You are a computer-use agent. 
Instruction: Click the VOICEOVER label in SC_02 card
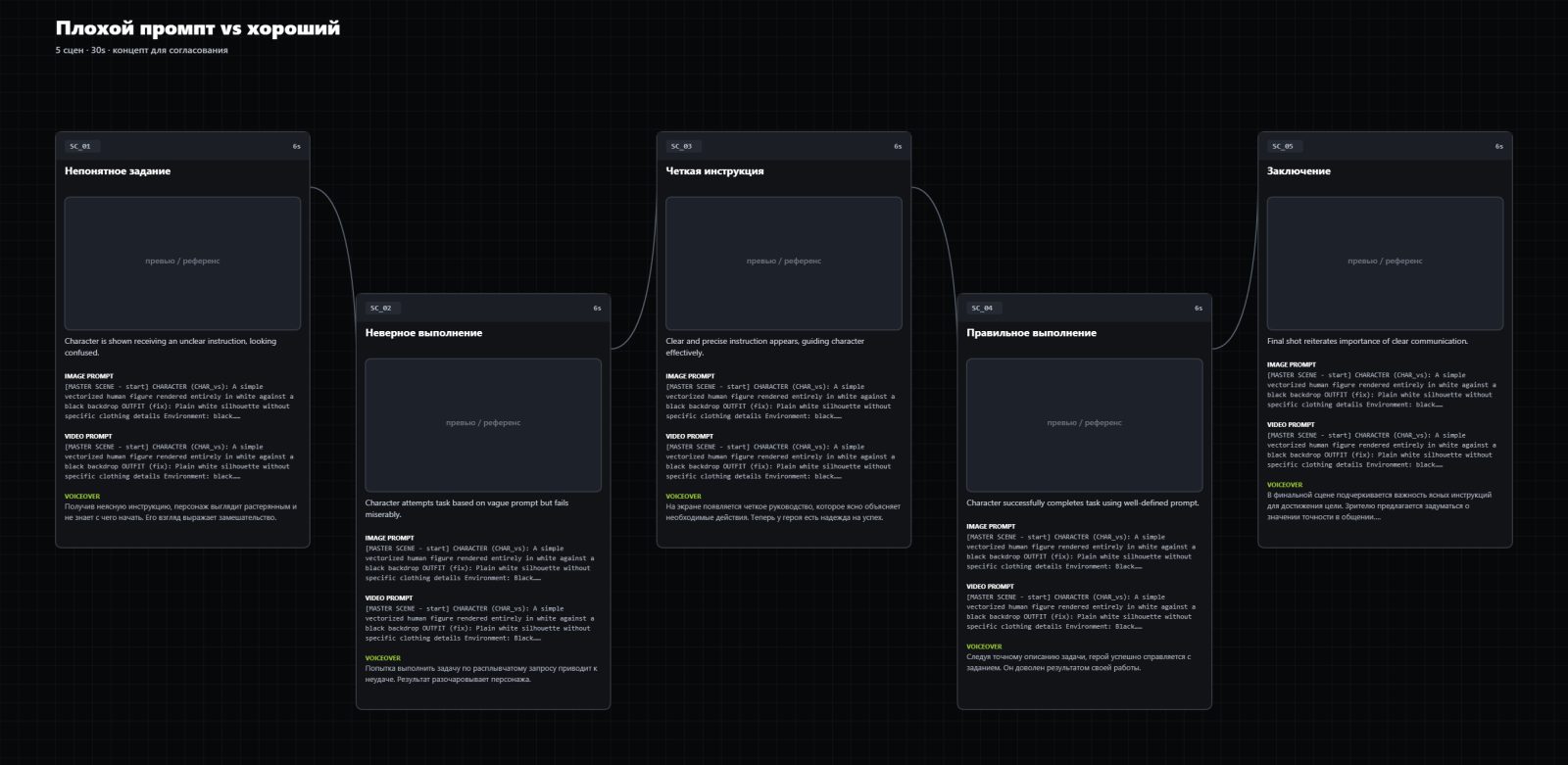pos(383,658)
